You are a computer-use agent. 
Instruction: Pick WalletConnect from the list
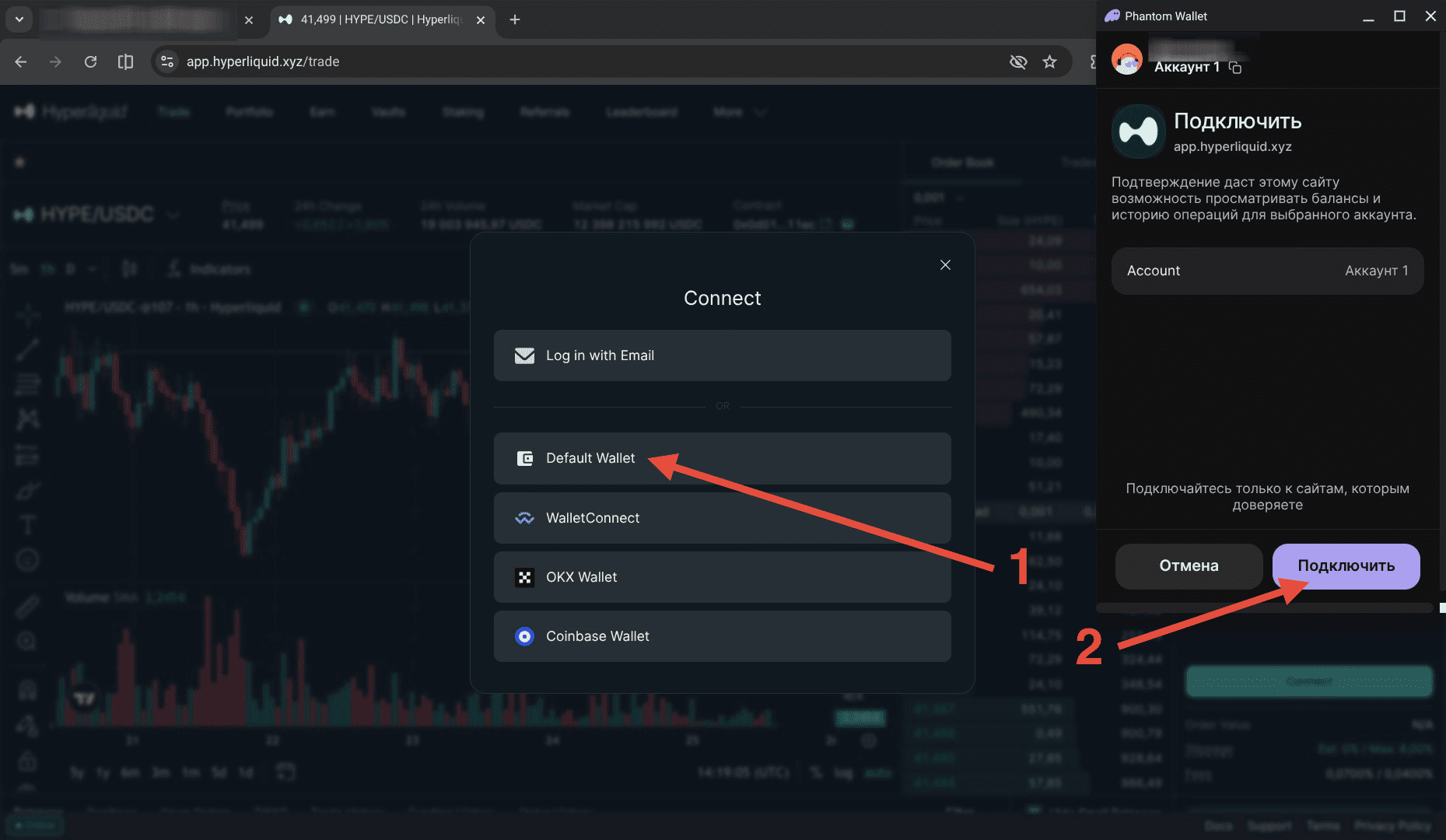point(722,518)
